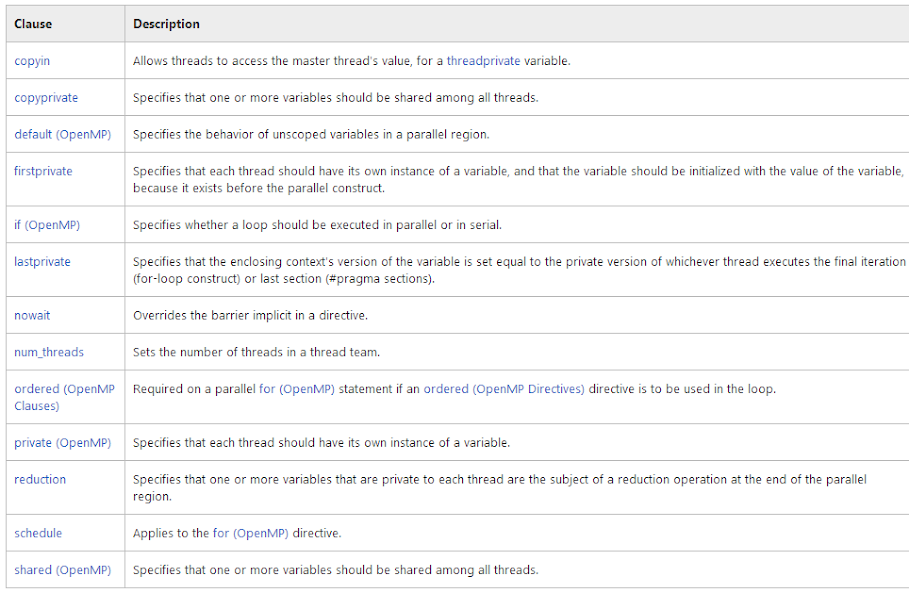Viewport: 909px width, 593px height.
Task: Open for (OpenMP) link in ordered row
Action: (x=297, y=389)
